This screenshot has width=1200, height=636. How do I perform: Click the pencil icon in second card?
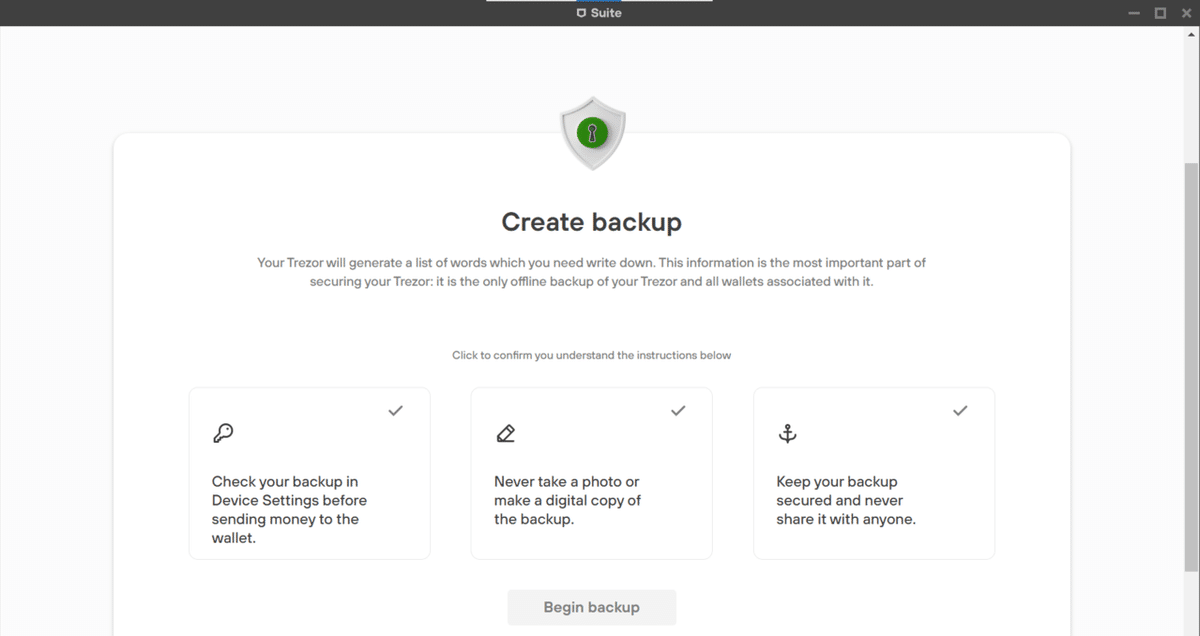505,433
